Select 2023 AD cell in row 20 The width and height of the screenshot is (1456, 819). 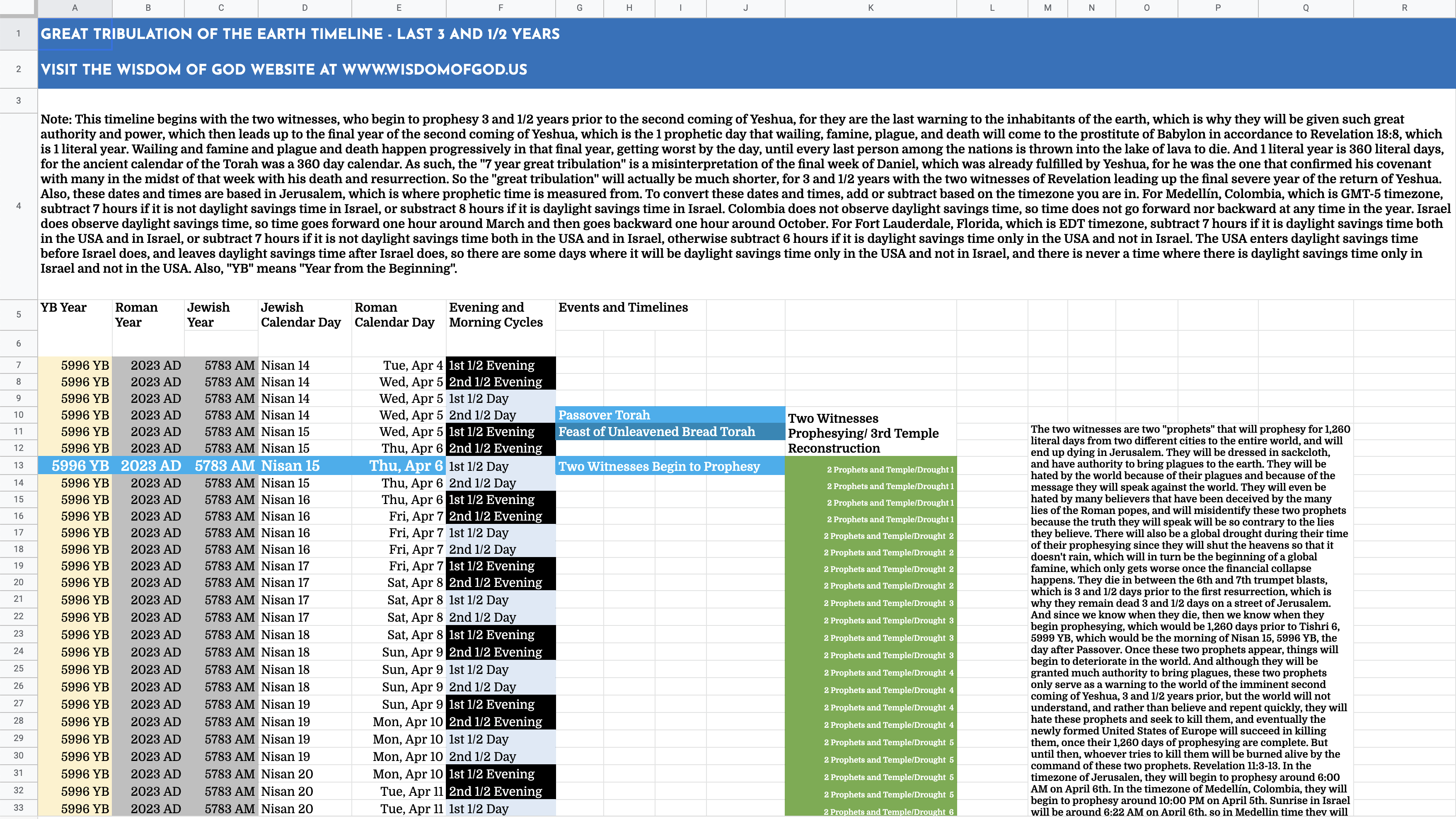coord(148,582)
